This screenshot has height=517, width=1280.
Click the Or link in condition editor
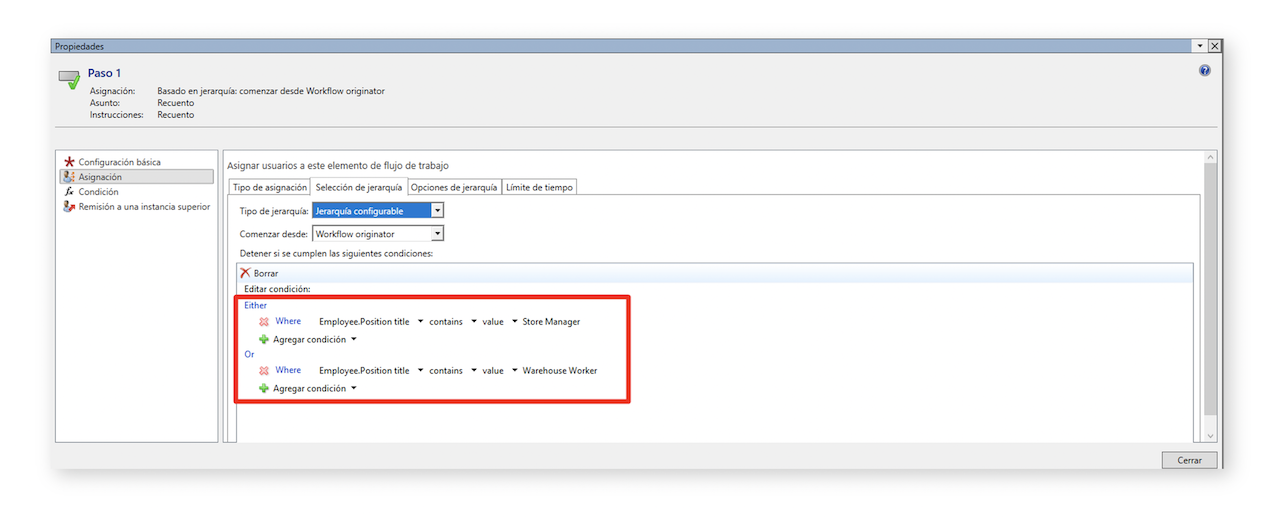tap(250, 354)
